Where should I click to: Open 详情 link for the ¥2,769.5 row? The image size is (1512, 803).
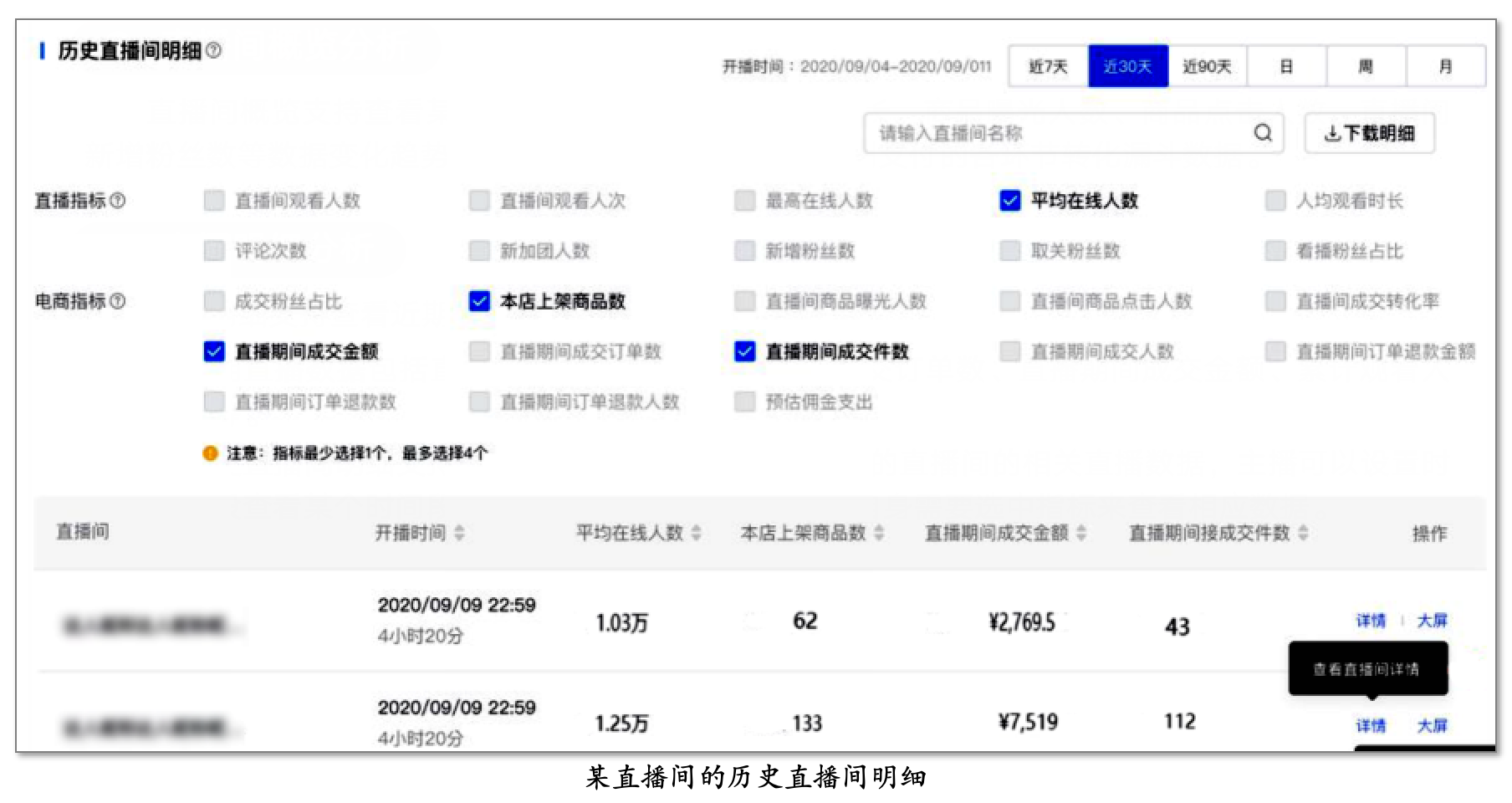(1371, 621)
